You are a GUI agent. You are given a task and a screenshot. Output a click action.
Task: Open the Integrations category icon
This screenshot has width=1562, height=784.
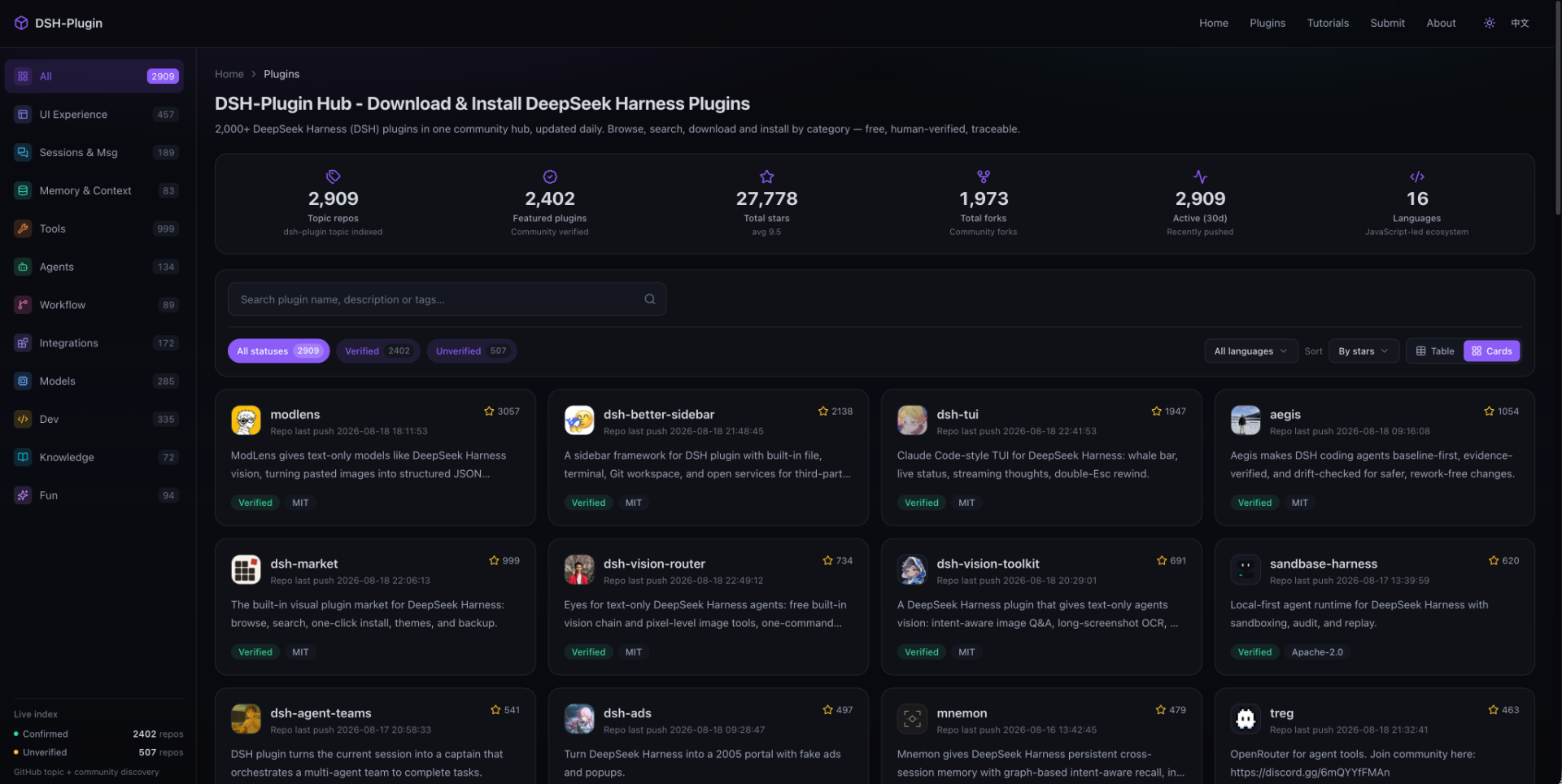(x=23, y=343)
